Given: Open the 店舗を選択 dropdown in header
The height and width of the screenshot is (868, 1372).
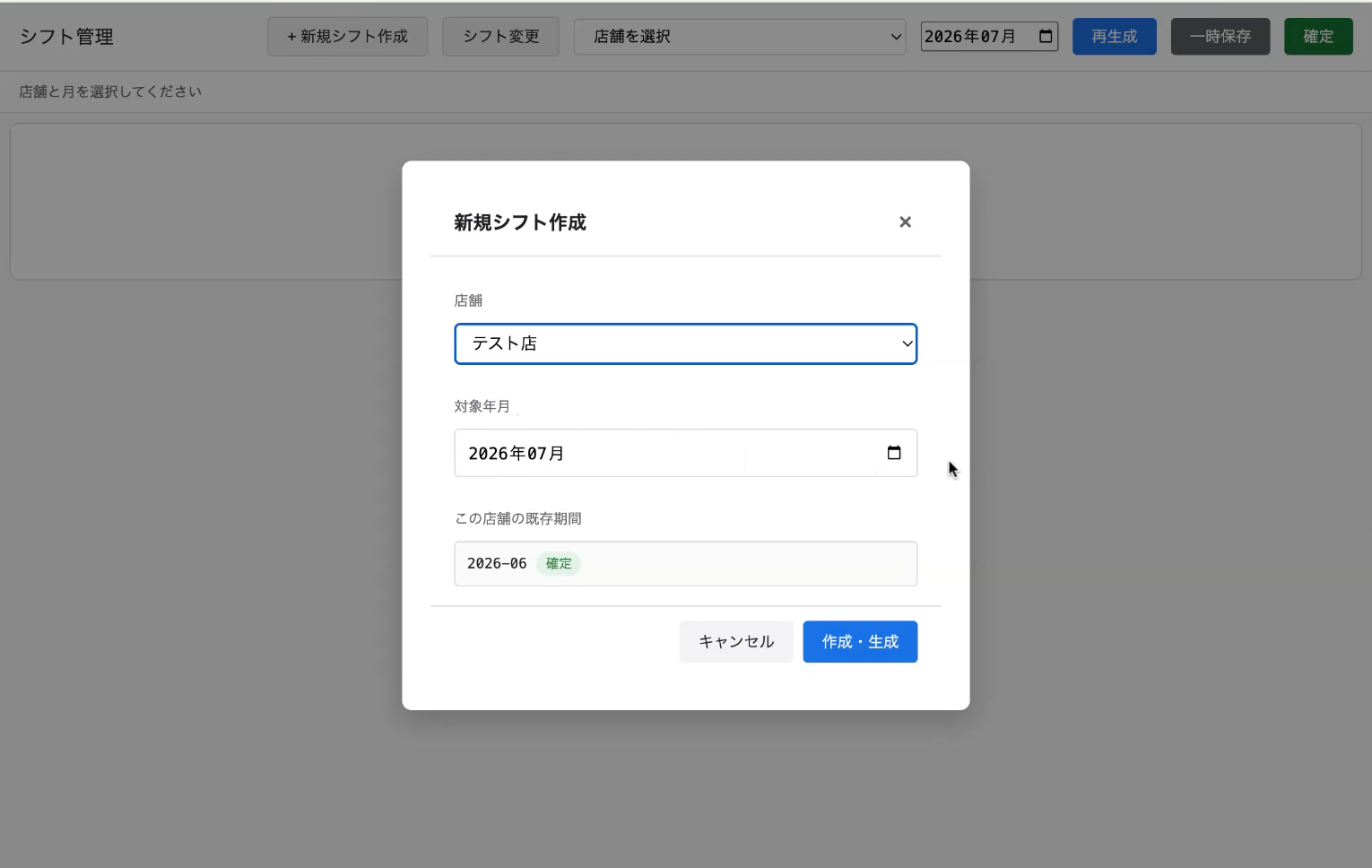Looking at the screenshot, I should click(740, 37).
